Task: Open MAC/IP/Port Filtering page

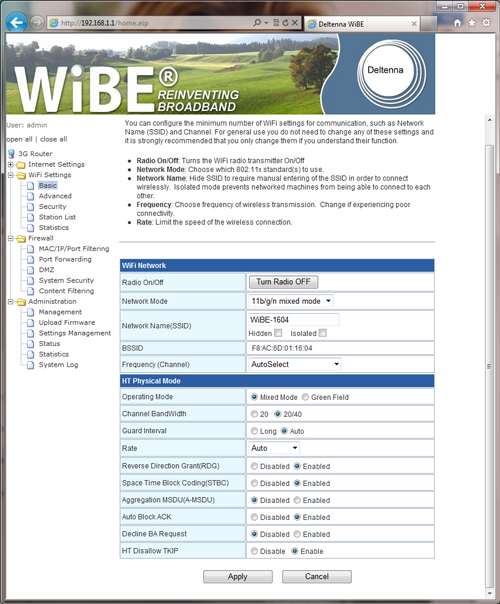Action: [74, 249]
